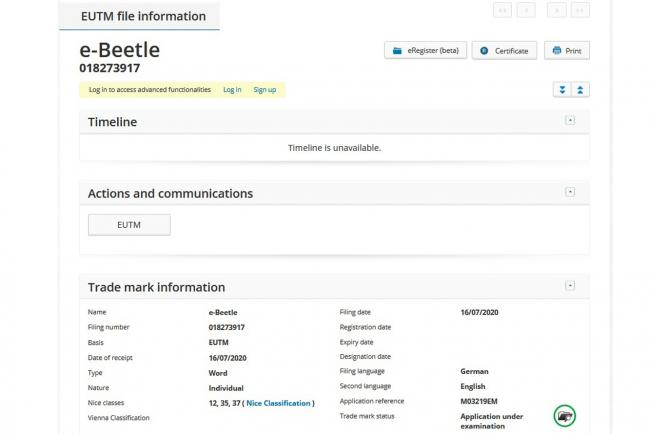650x434 pixels.
Task: Click the Application reference value M03219EM
Action: [479, 401]
